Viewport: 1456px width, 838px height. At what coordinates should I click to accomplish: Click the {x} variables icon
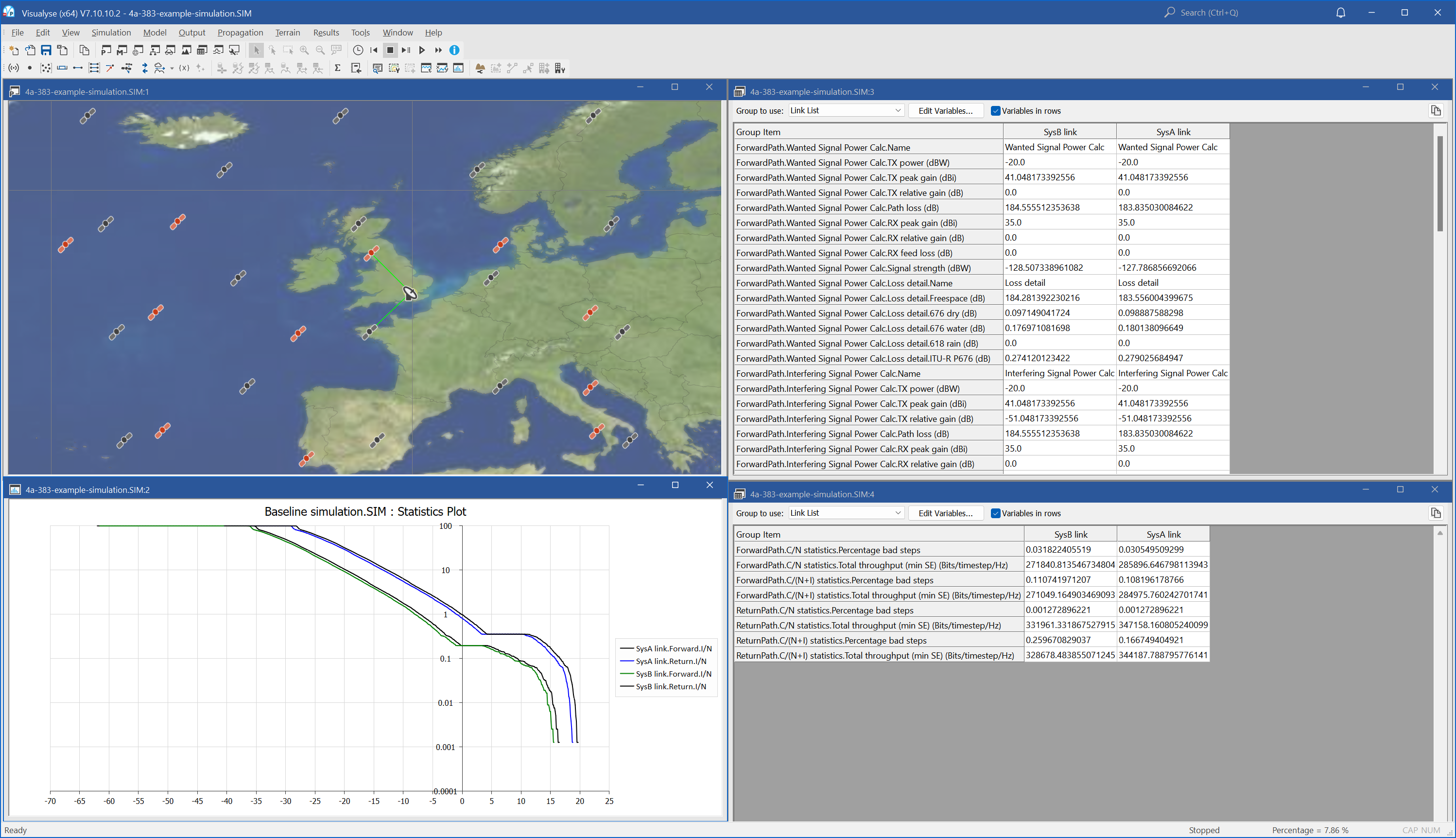[184, 68]
